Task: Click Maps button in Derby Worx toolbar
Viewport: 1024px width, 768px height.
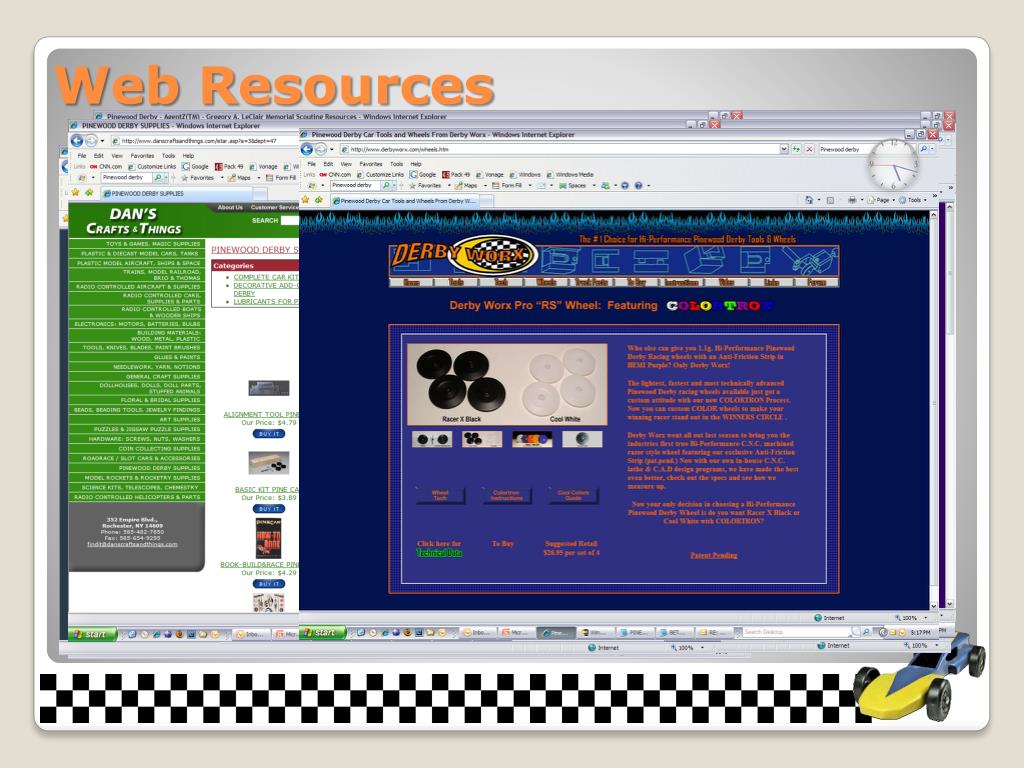Action: [x=466, y=185]
